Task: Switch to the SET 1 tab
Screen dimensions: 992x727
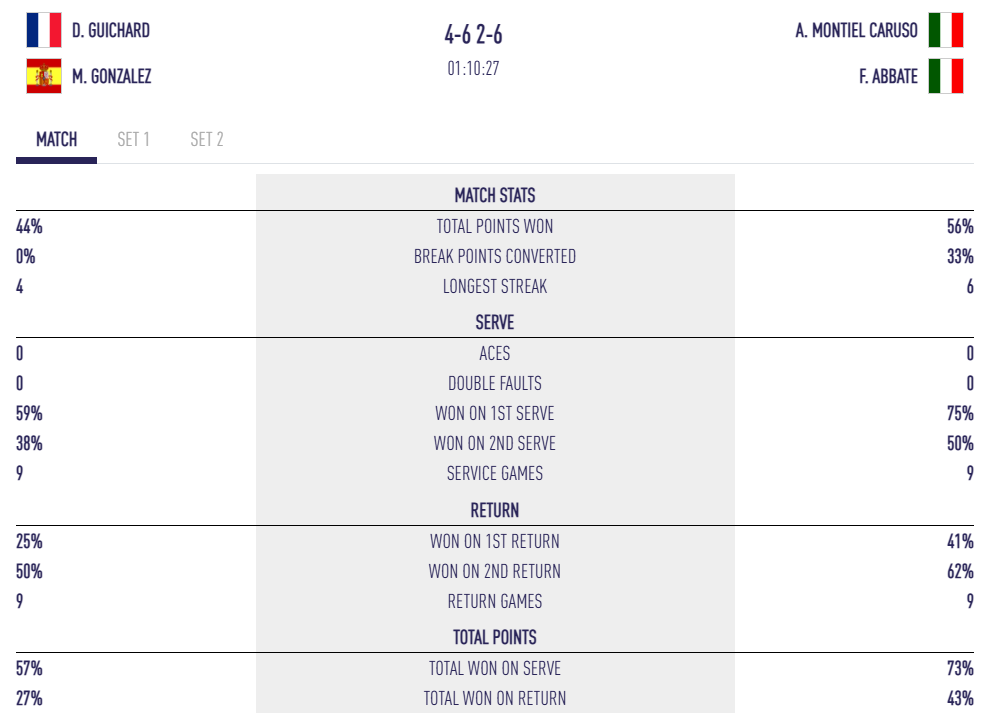Action: tap(133, 140)
